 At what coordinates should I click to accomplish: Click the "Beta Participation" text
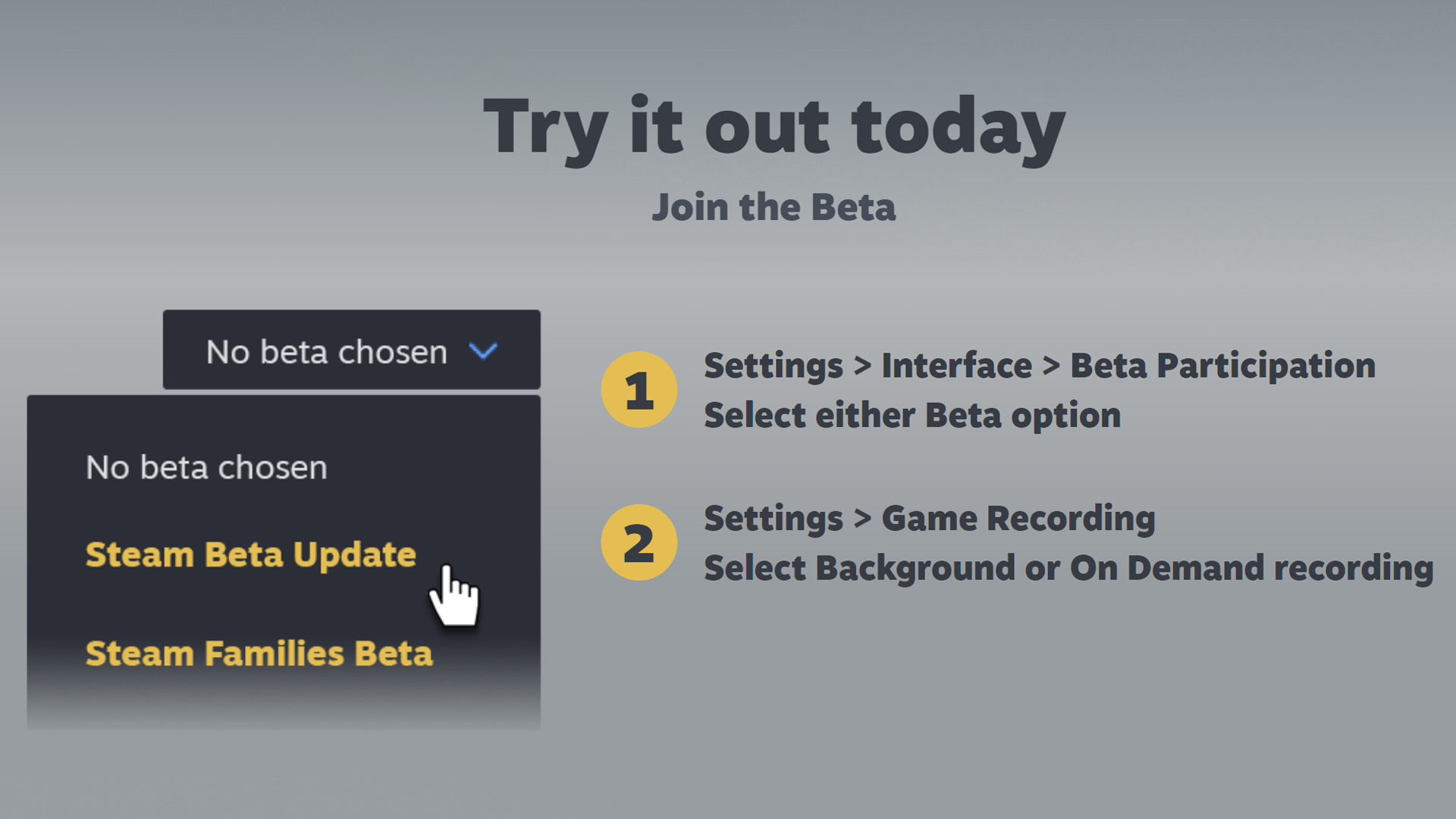1222,366
